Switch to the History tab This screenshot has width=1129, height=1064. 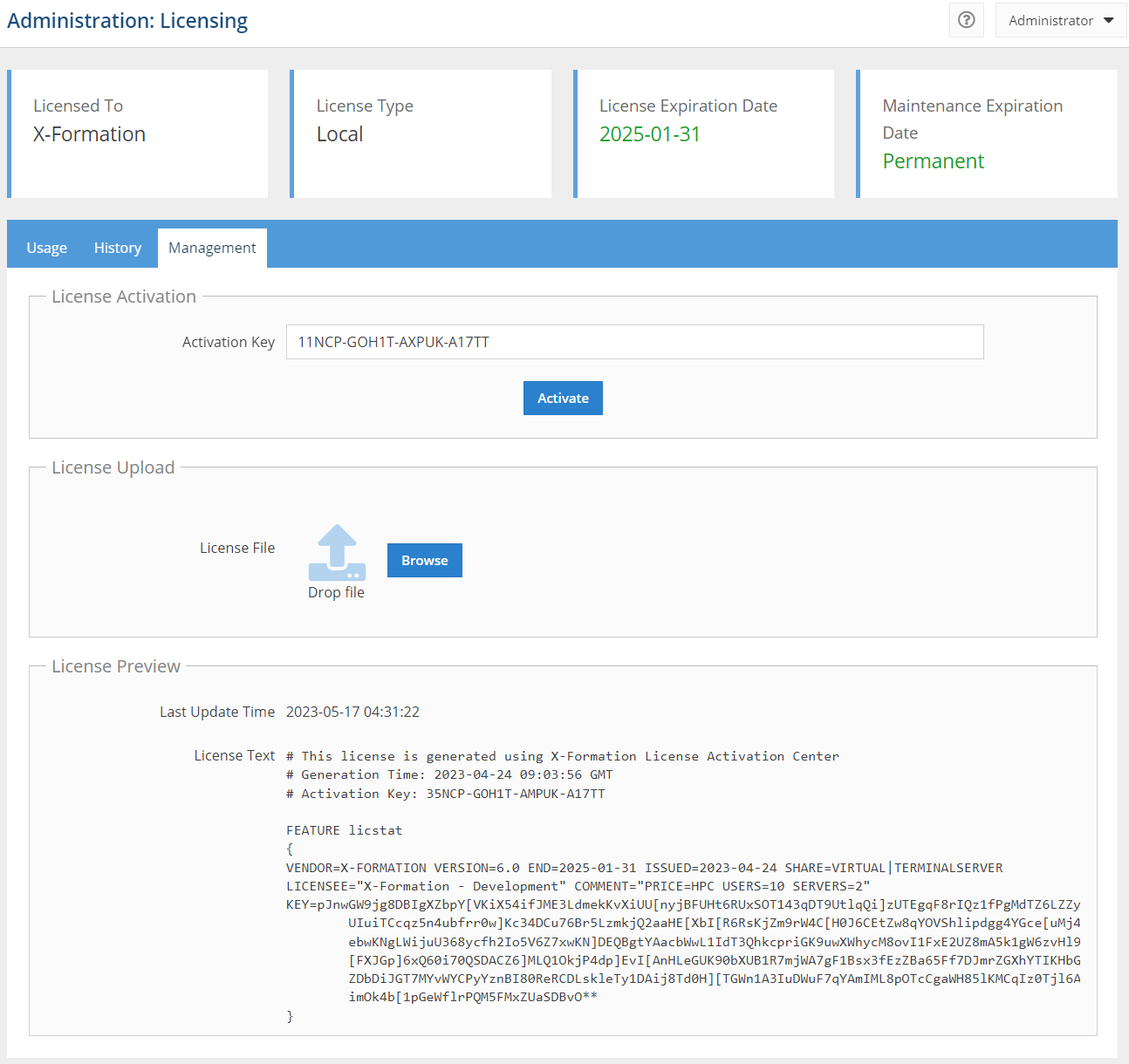pyautogui.click(x=118, y=248)
